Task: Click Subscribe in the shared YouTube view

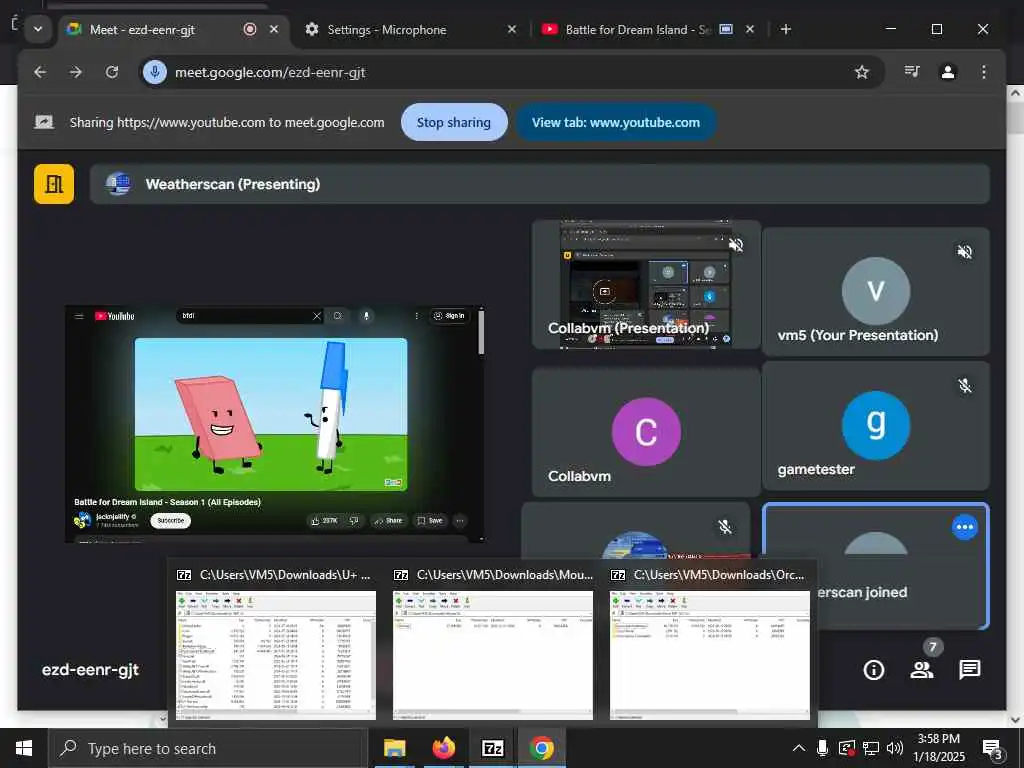Action: coord(170,520)
